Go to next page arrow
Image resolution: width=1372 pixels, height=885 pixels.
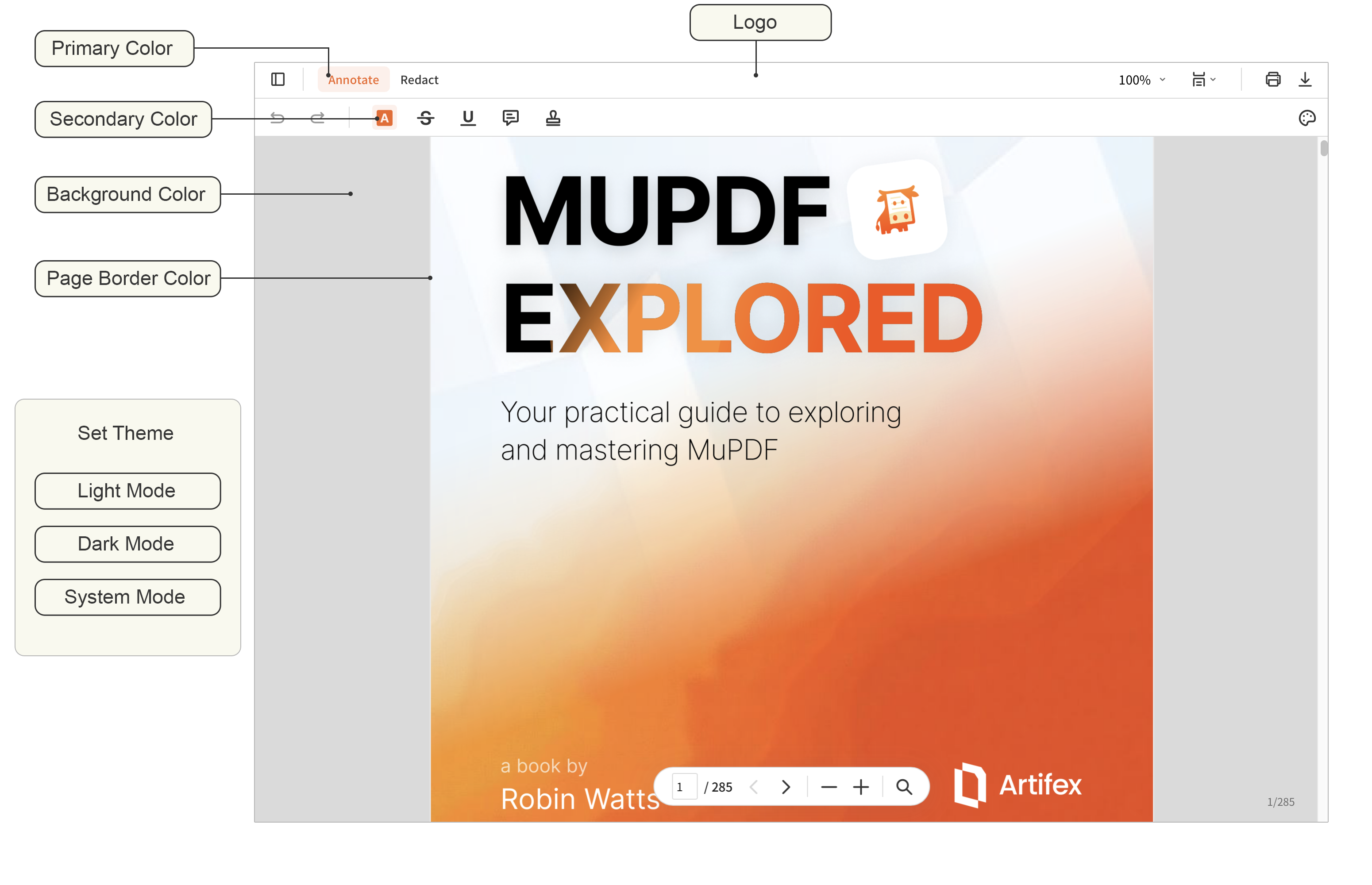click(x=786, y=787)
